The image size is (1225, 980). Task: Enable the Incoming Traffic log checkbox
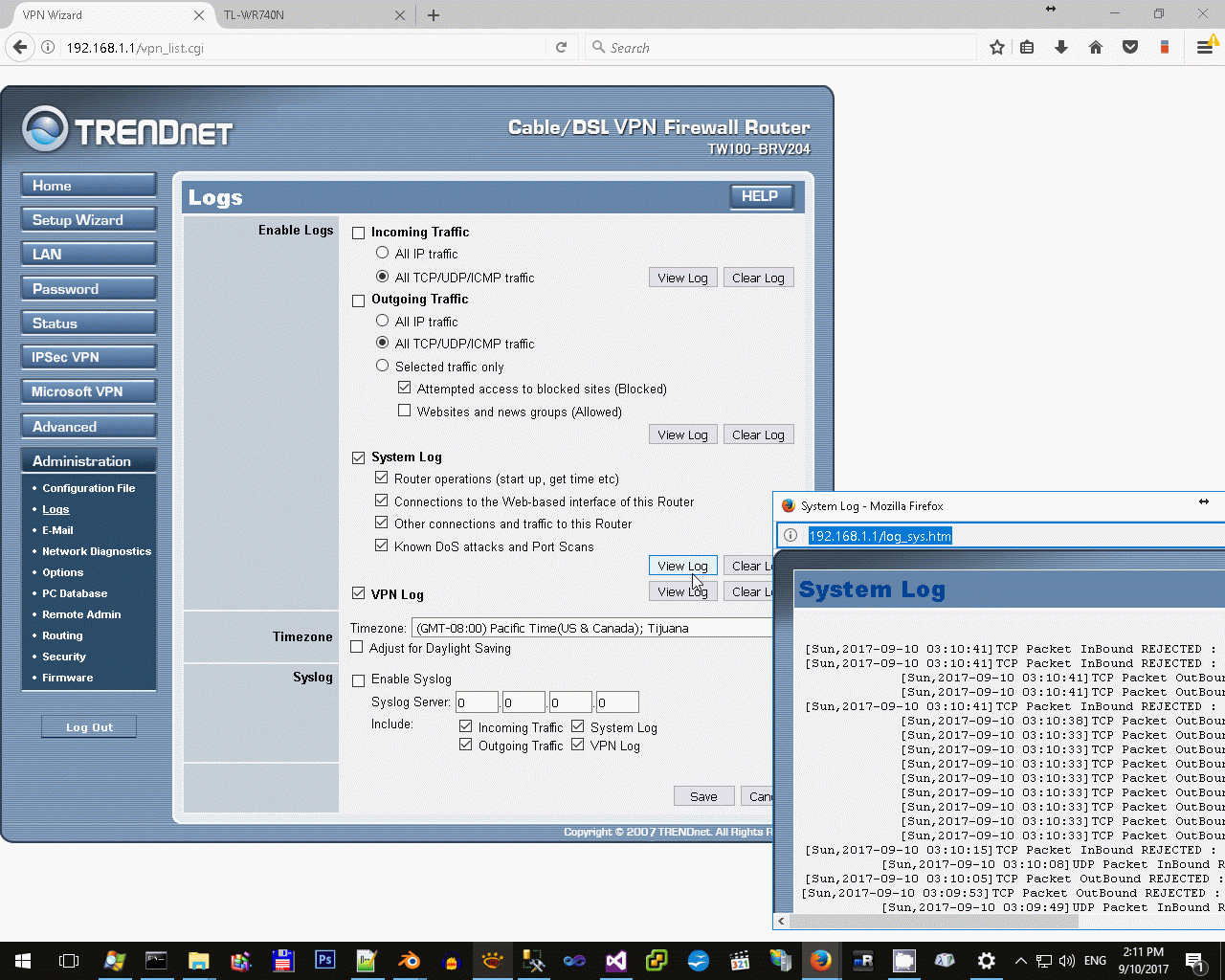[359, 233]
